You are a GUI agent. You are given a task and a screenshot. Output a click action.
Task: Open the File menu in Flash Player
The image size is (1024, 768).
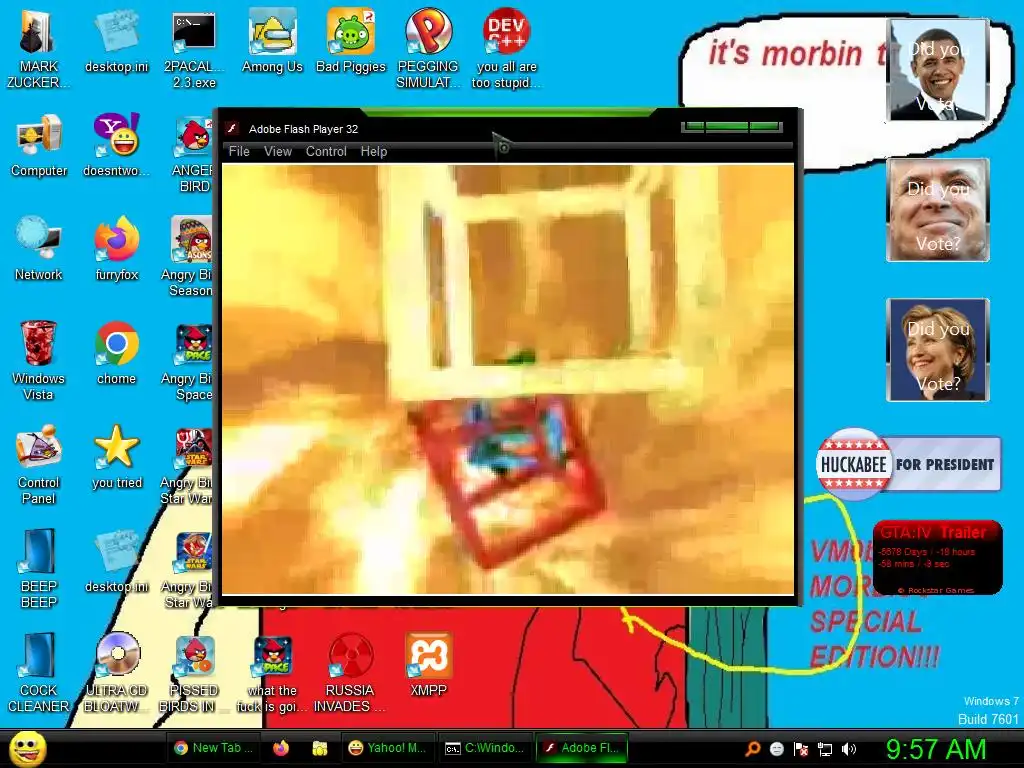239,152
